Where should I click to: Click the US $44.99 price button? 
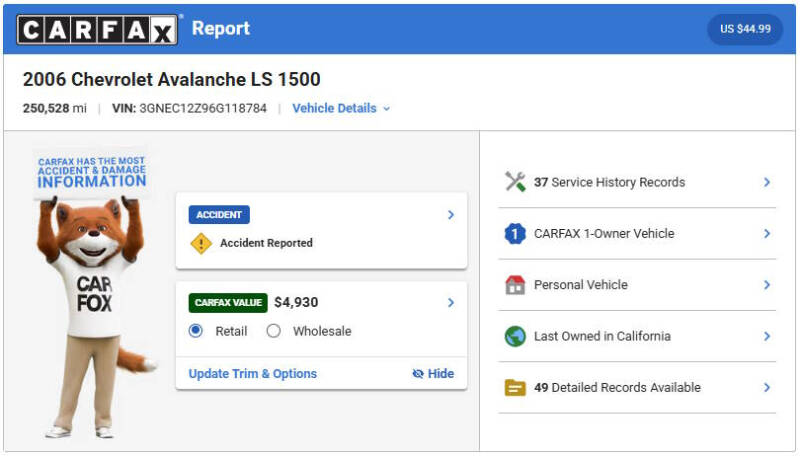745,29
